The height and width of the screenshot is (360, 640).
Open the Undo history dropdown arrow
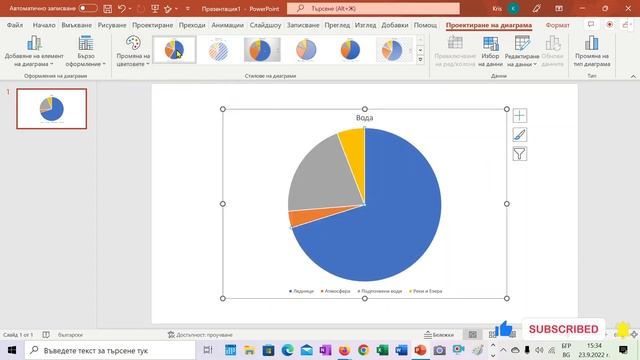130,9
